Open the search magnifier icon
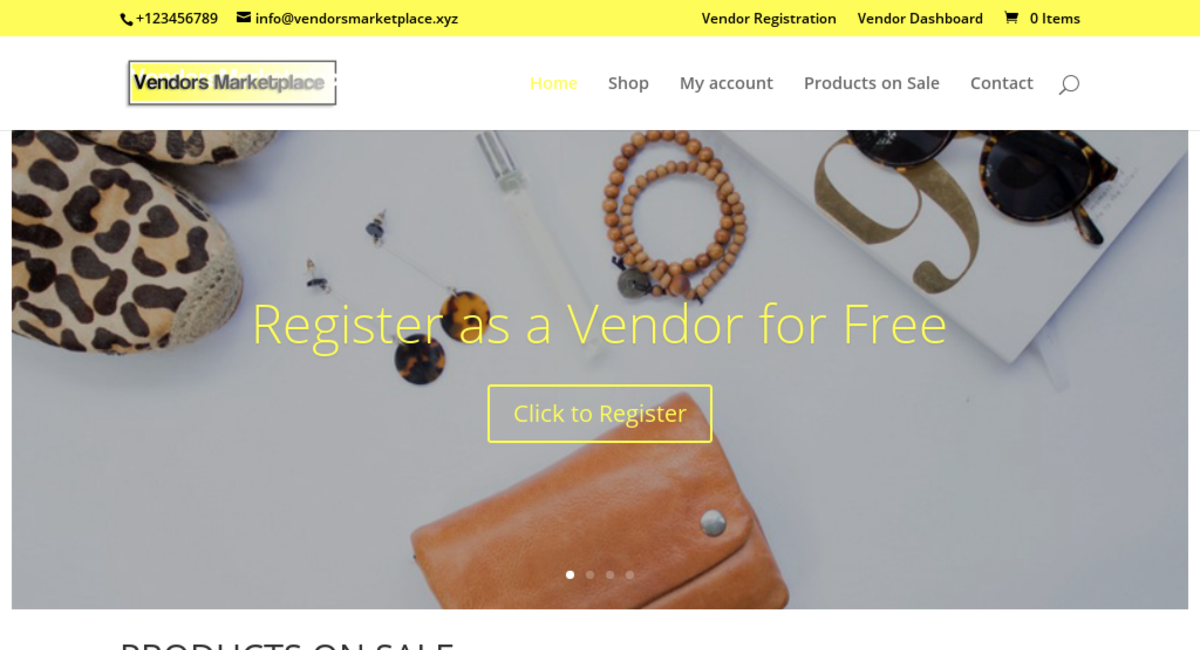This screenshot has width=1200, height=650. tap(1069, 85)
